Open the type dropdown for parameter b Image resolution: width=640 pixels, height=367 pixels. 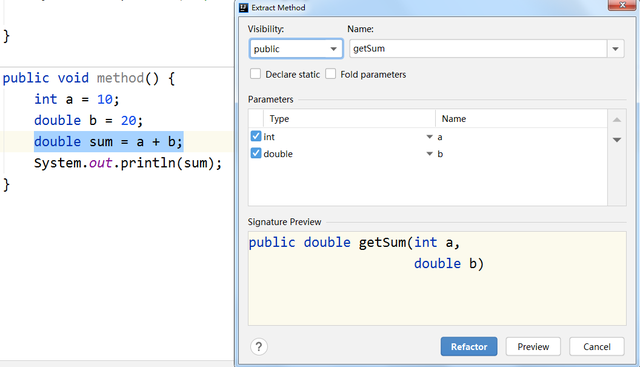click(429, 154)
